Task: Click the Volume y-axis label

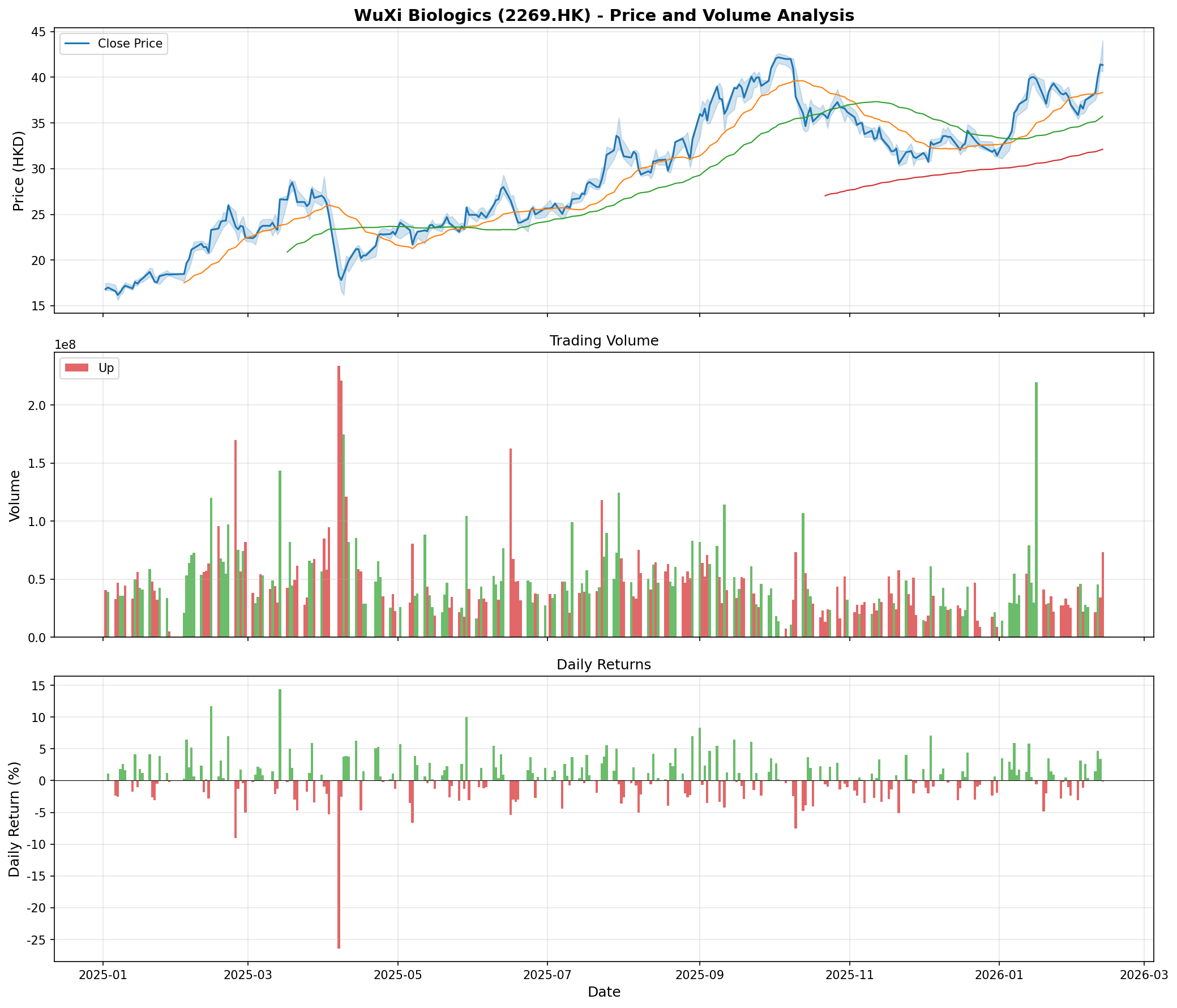Action: pyautogui.click(x=15, y=496)
